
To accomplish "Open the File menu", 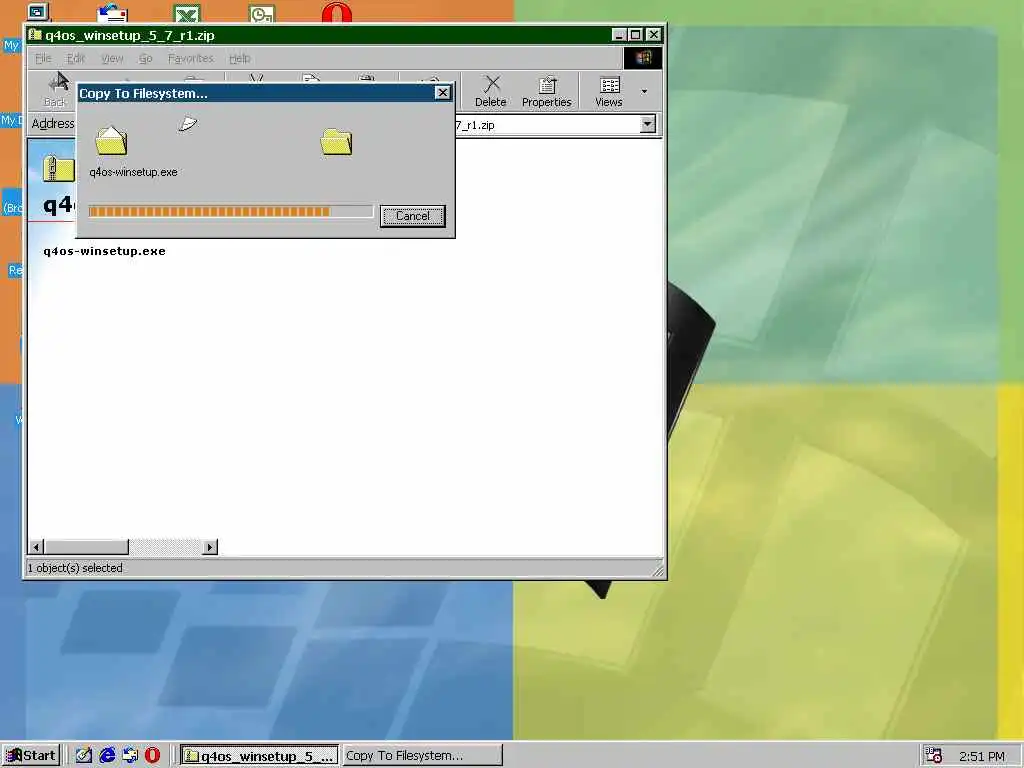I will click(43, 58).
